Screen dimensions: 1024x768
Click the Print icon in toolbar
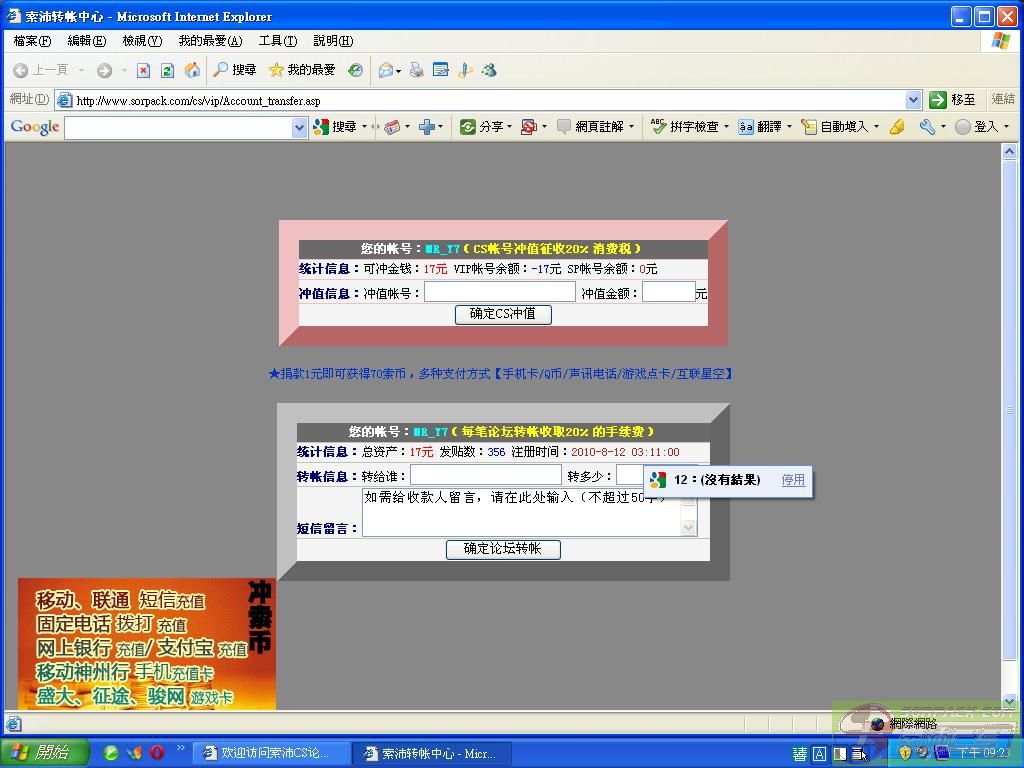[416, 70]
